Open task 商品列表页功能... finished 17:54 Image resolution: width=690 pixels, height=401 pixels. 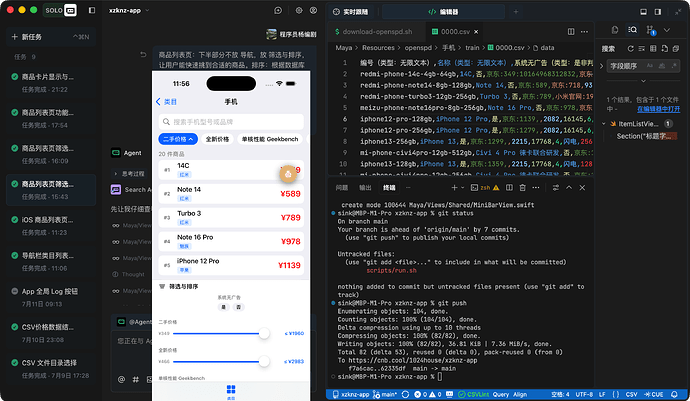pyautogui.click(x=51, y=118)
